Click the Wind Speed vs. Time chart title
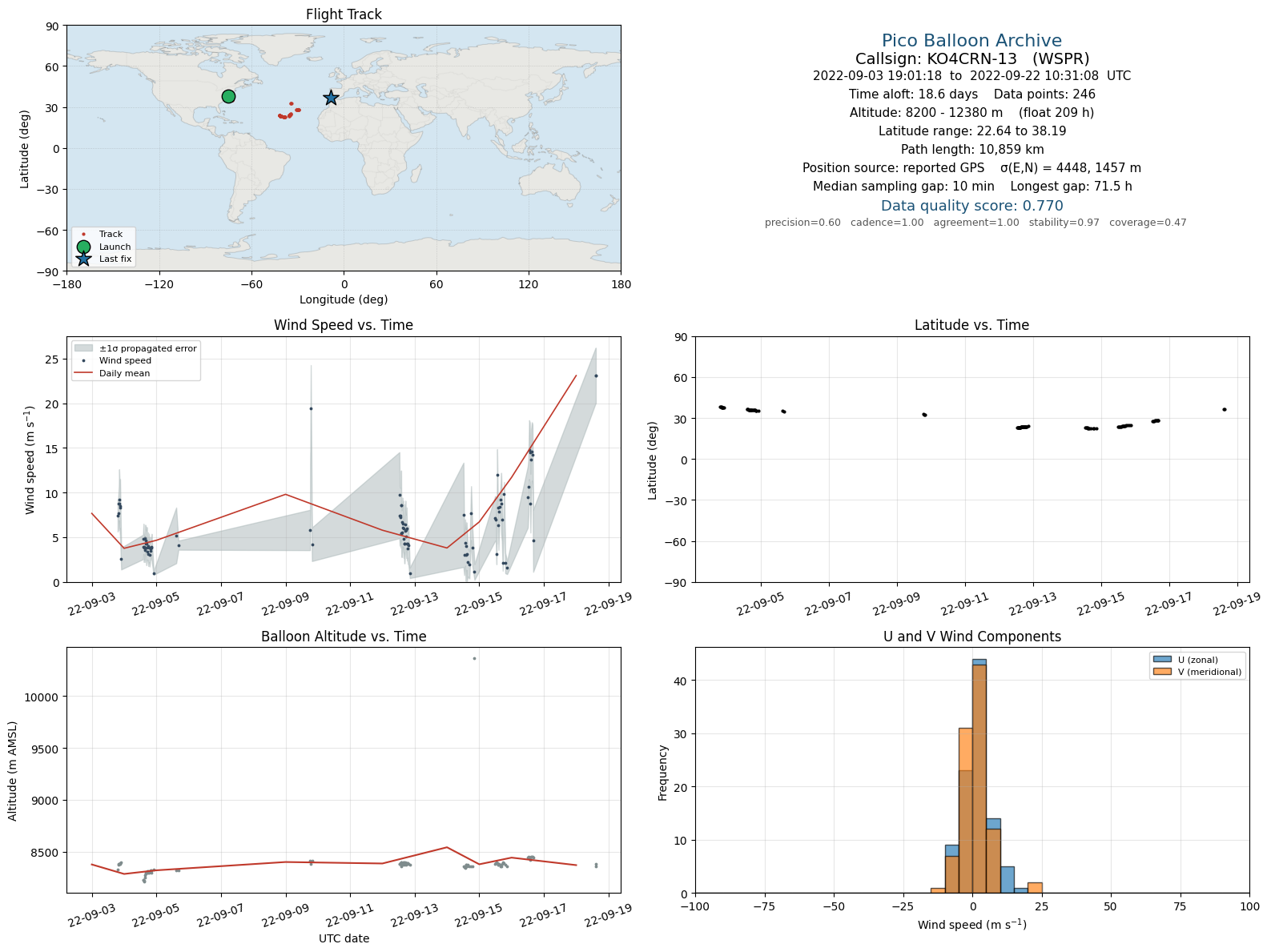The height and width of the screenshot is (952, 1271). (344, 325)
